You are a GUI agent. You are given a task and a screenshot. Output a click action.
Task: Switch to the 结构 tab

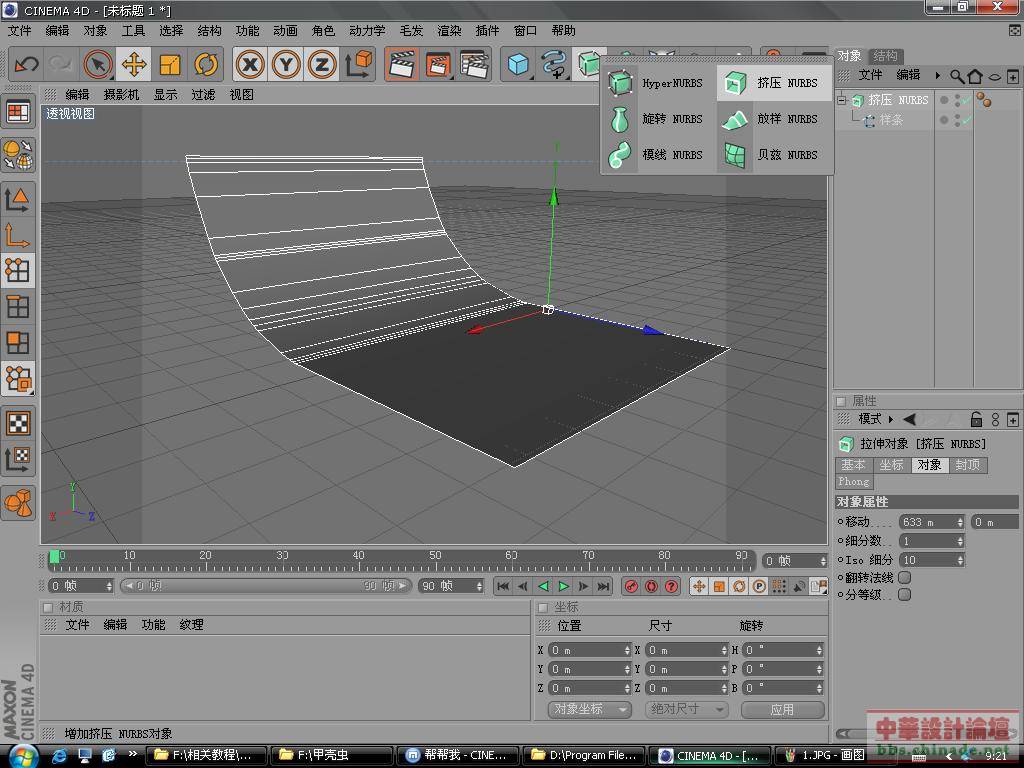[885, 56]
